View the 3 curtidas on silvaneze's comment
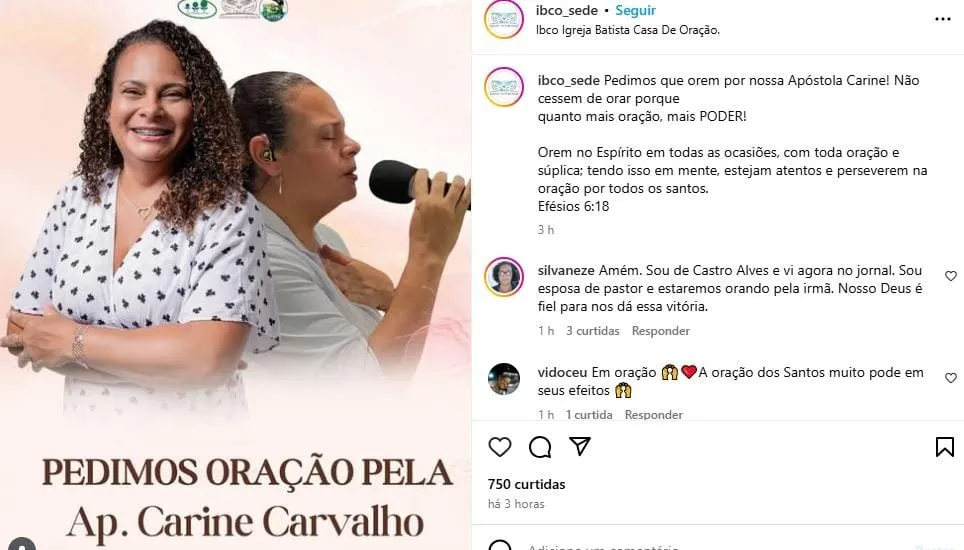 [x=593, y=331]
